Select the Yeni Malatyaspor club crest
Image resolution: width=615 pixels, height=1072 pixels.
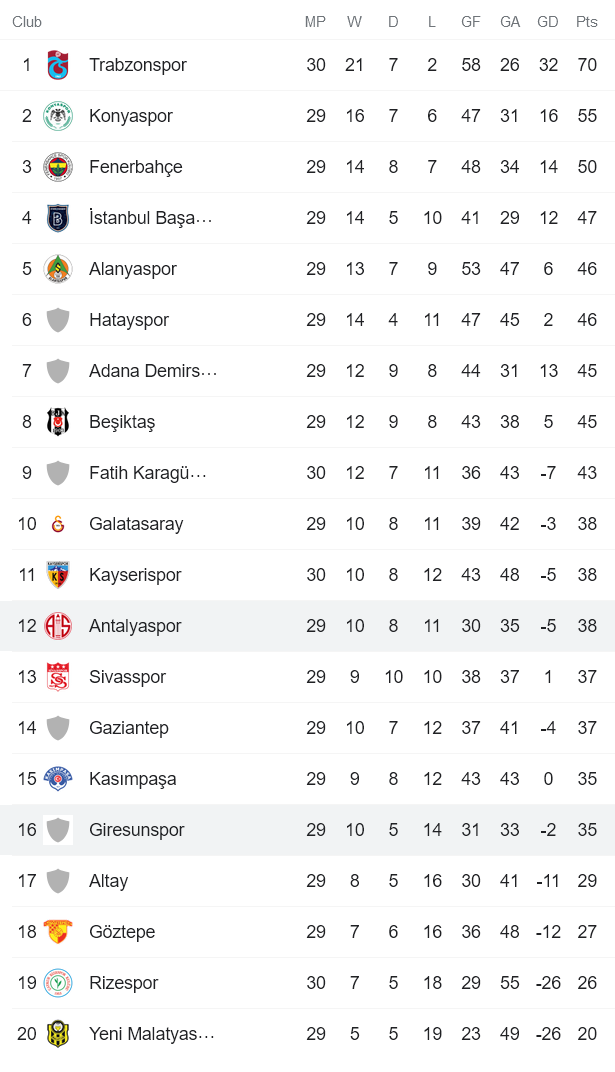(x=59, y=1034)
